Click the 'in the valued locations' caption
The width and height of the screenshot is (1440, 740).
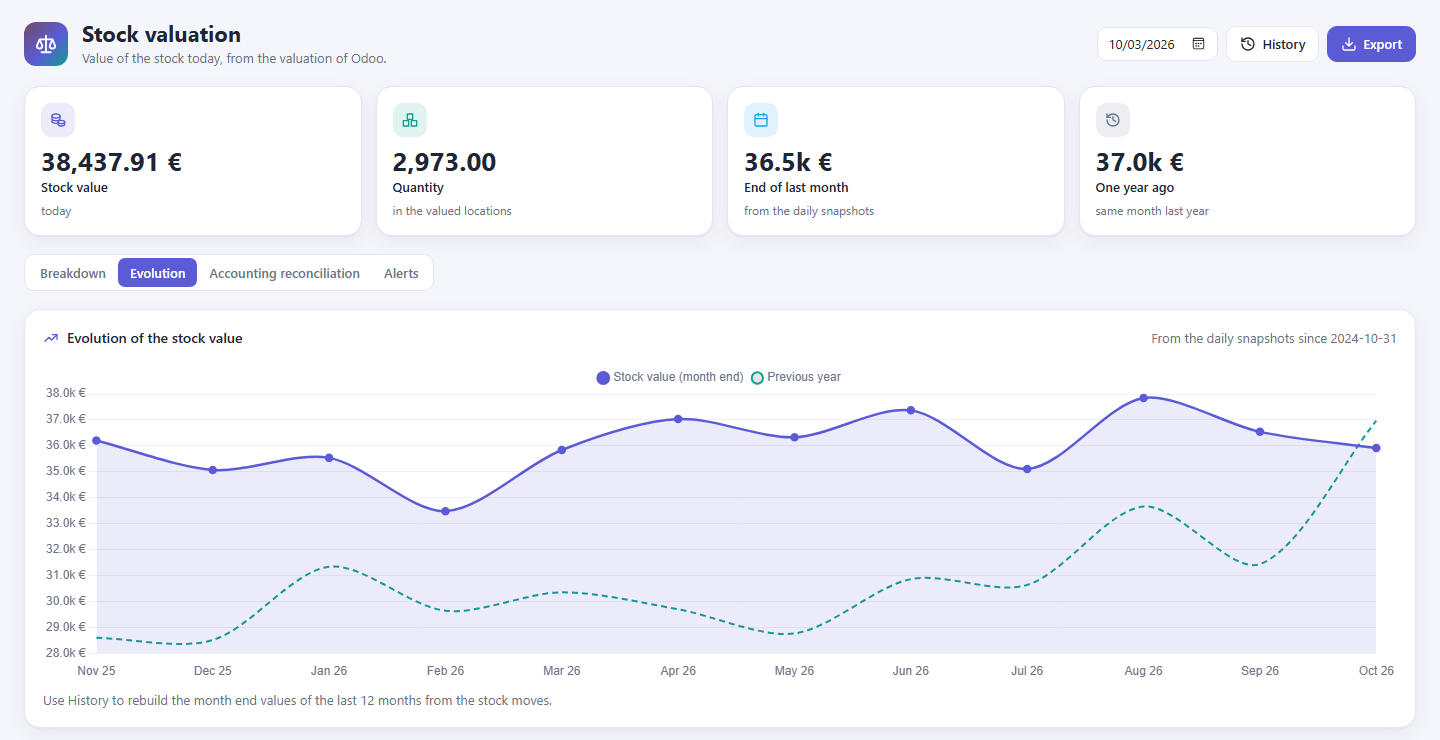tap(452, 211)
